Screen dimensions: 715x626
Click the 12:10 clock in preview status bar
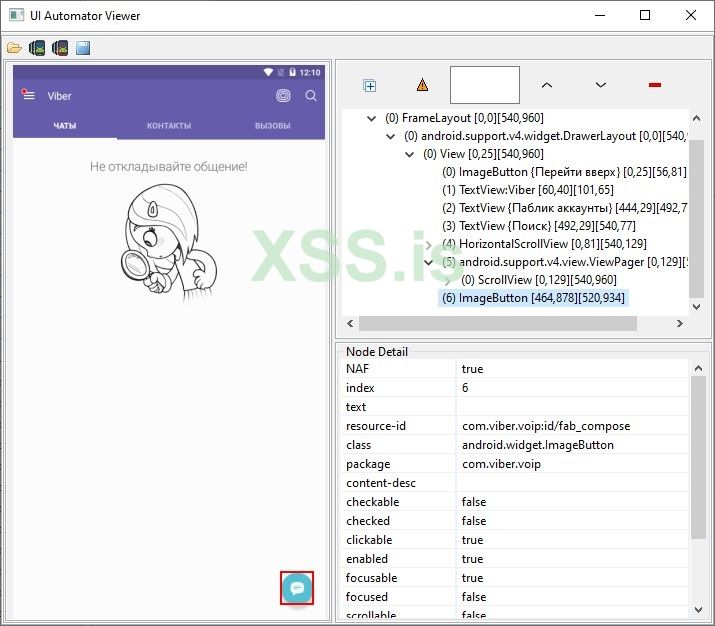pyautogui.click(x=310, y=72)
